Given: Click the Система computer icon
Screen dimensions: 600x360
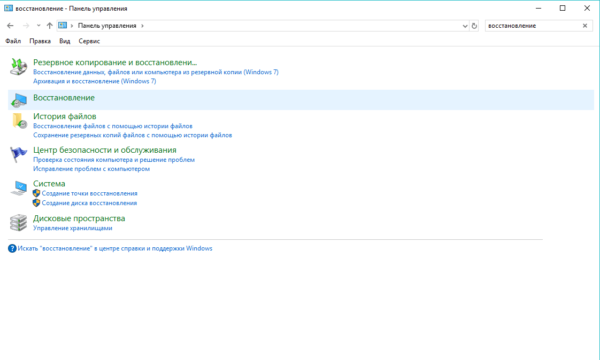Looking at the screenshot, I should click(19, 188).
